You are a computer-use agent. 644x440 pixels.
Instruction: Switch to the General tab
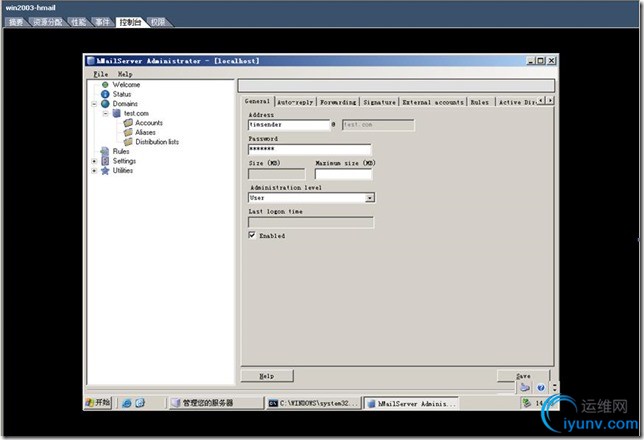tap(258, 101)
